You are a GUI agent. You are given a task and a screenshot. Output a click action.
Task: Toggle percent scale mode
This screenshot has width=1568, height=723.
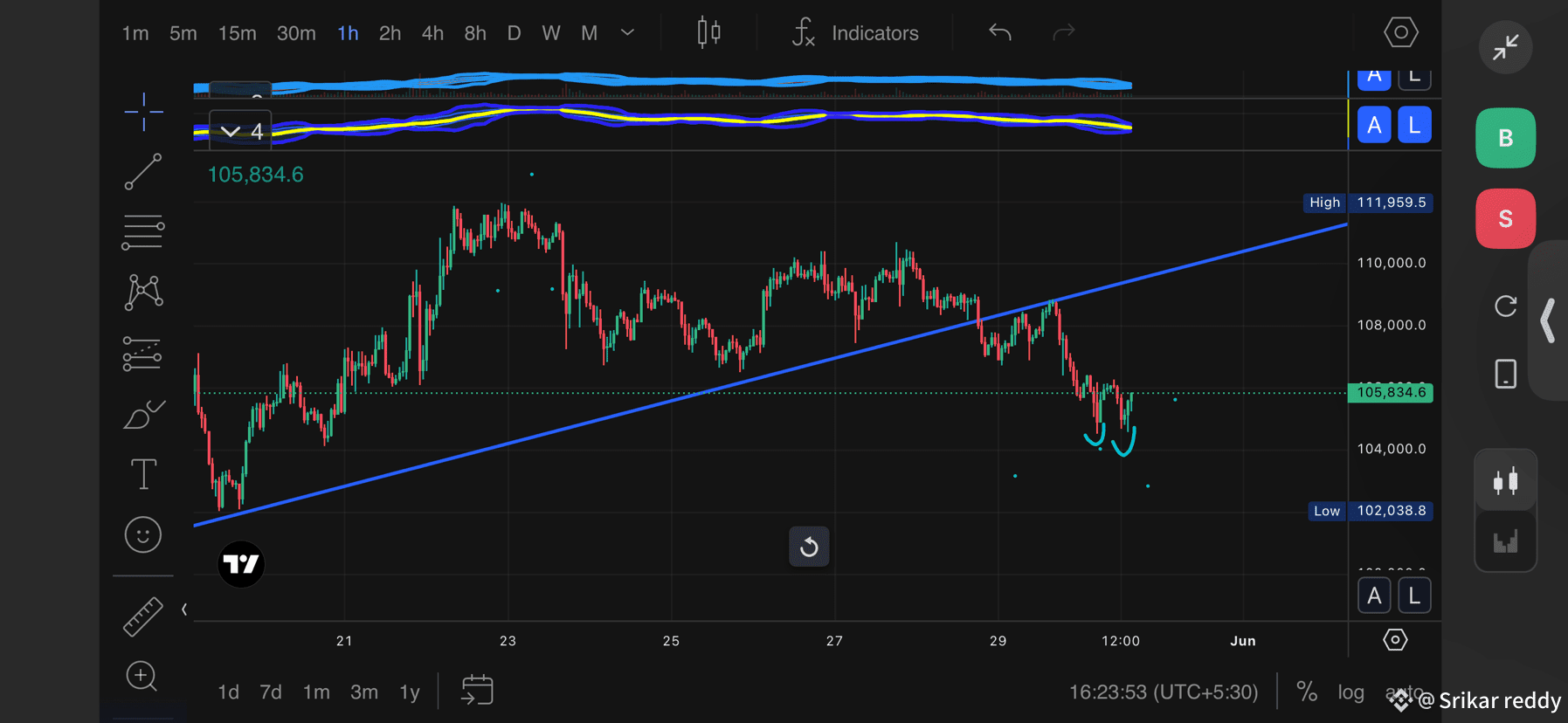pyautogui.click(x=1307, y=692)
